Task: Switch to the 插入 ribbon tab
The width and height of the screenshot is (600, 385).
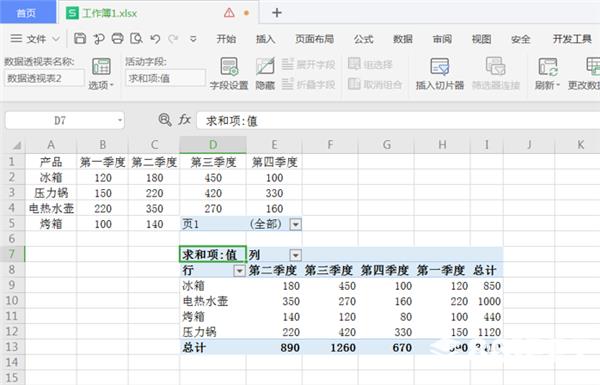Action: 265,39
